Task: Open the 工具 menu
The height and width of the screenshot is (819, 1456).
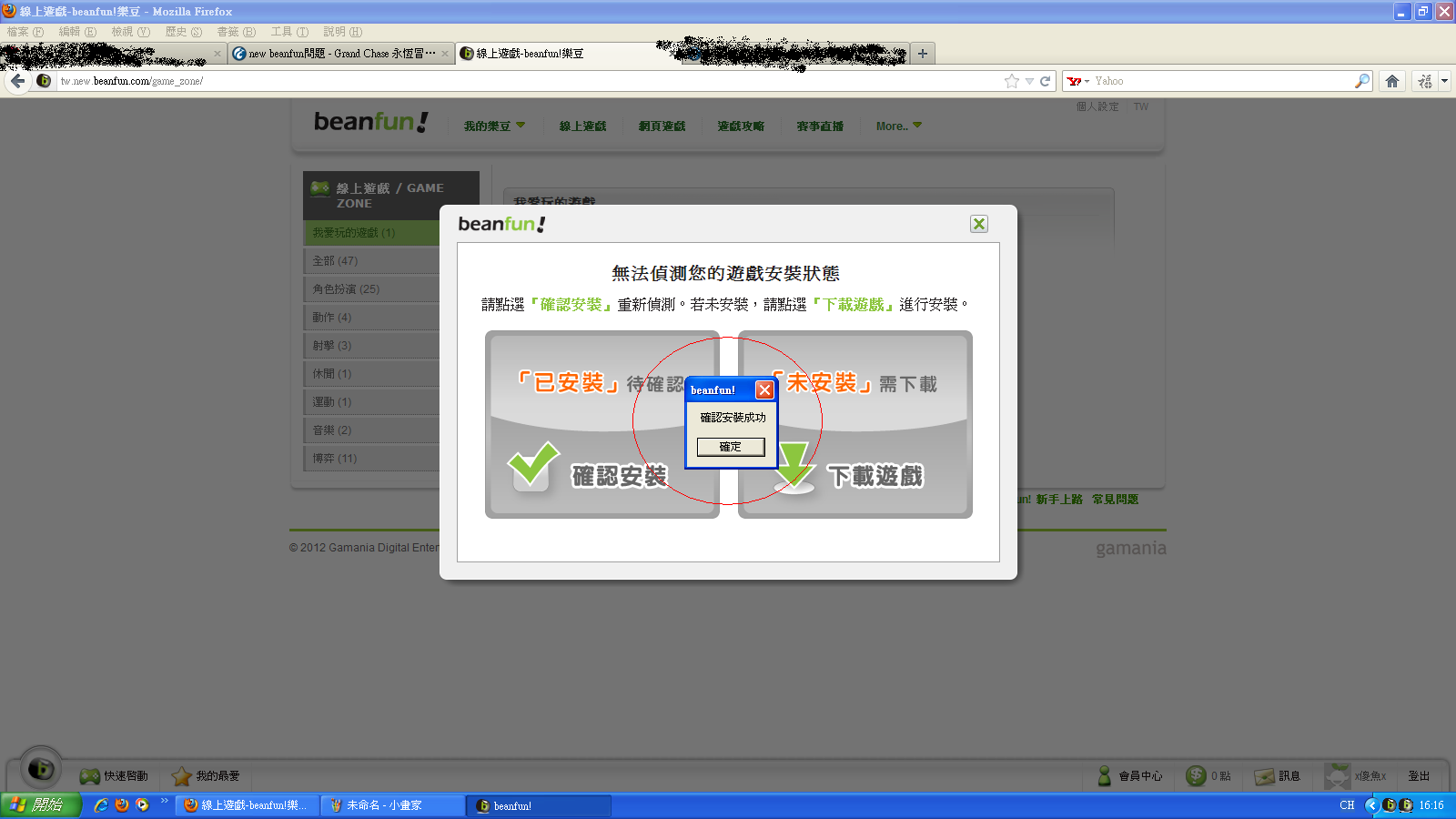Action: (x=289, y=32)
